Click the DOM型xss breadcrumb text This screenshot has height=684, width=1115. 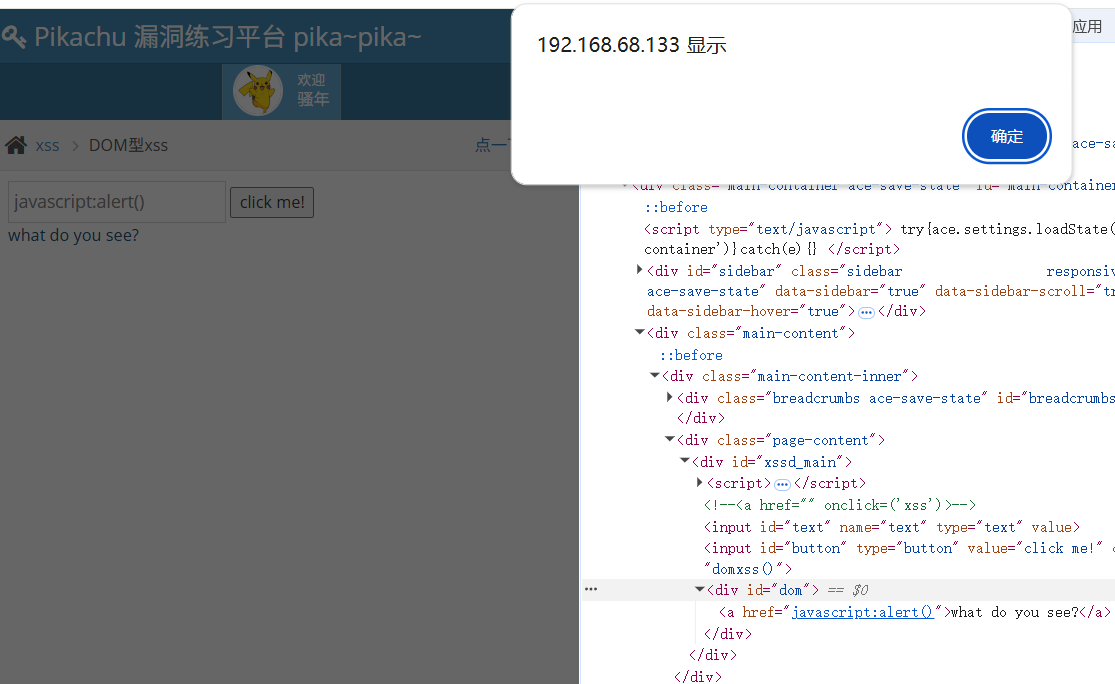[128, 145]
